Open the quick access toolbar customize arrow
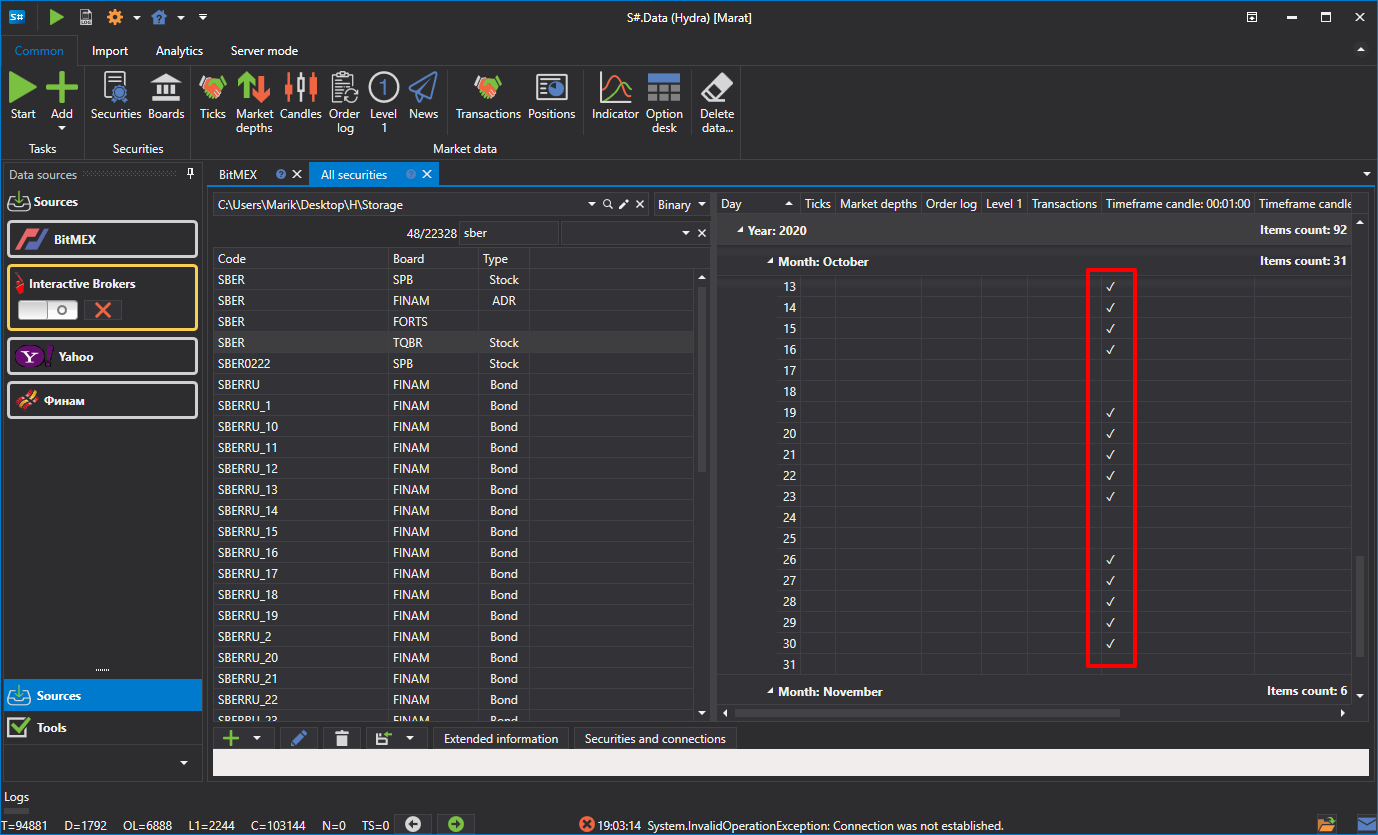1378x835 pixels. pyautogui.click(x=203, y=17)
